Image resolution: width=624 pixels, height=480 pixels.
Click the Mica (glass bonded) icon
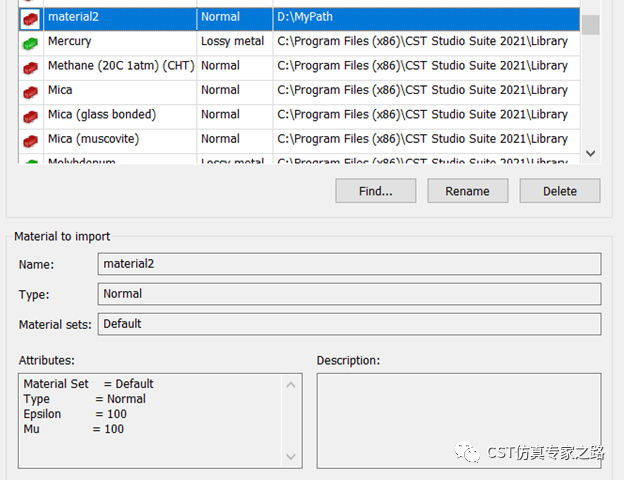tap(30, 116)
